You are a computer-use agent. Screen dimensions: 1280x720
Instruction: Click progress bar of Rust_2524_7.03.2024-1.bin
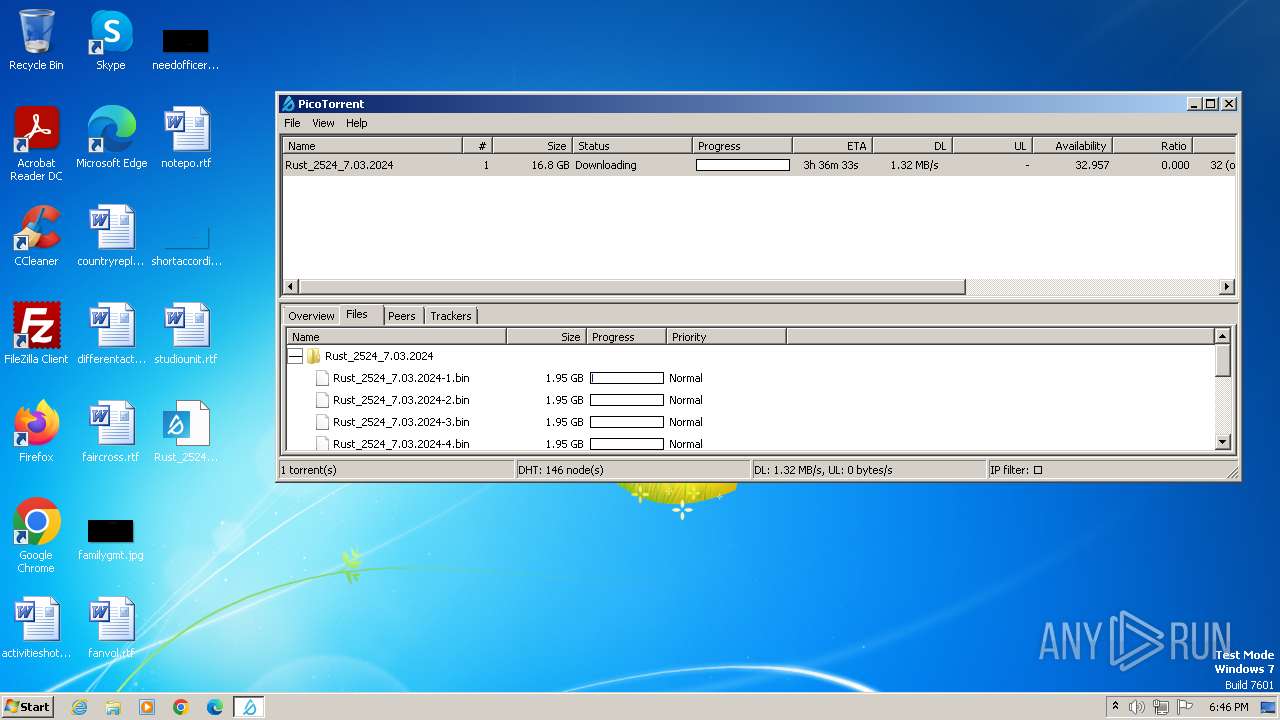[627, 378]
